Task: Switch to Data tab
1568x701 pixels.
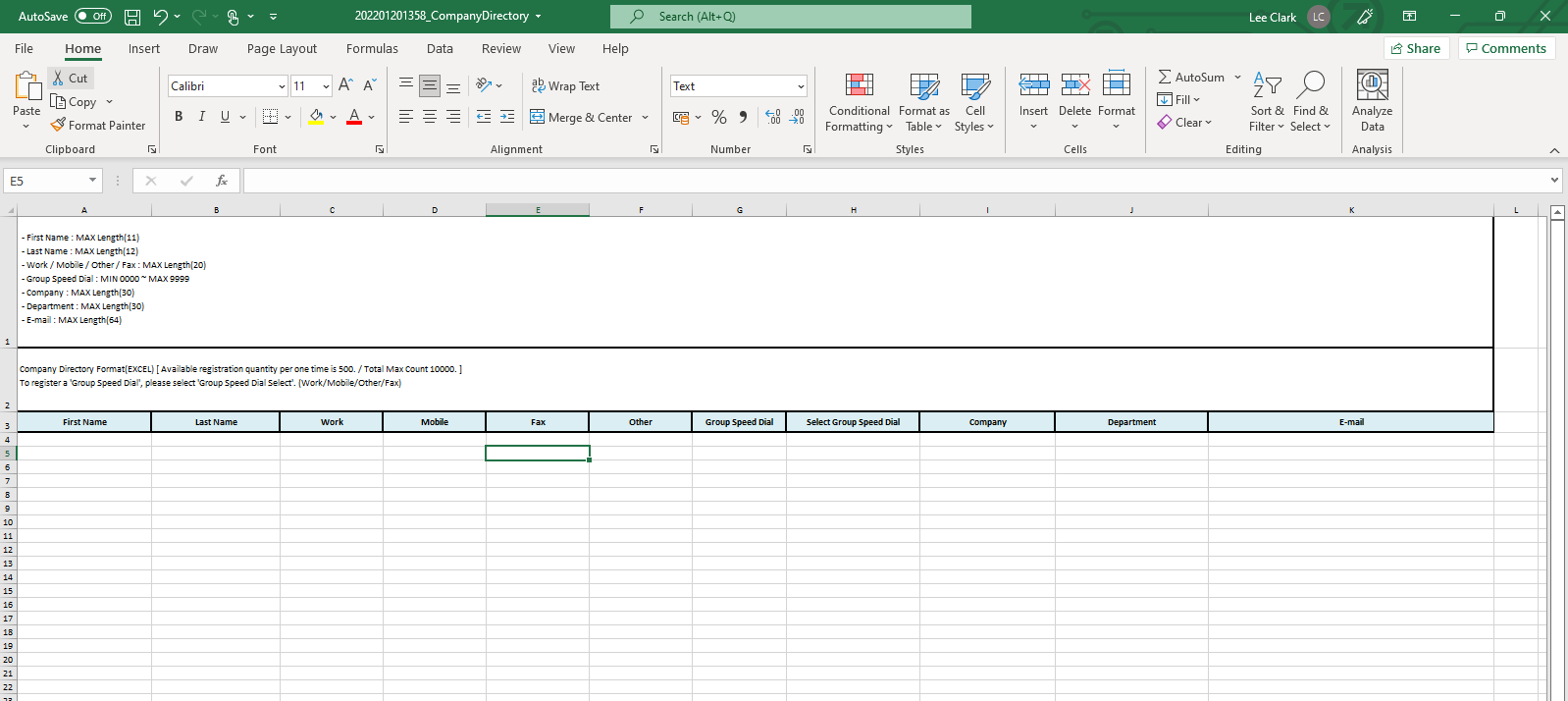Action: pyautogui.click(x=440, y=48)
